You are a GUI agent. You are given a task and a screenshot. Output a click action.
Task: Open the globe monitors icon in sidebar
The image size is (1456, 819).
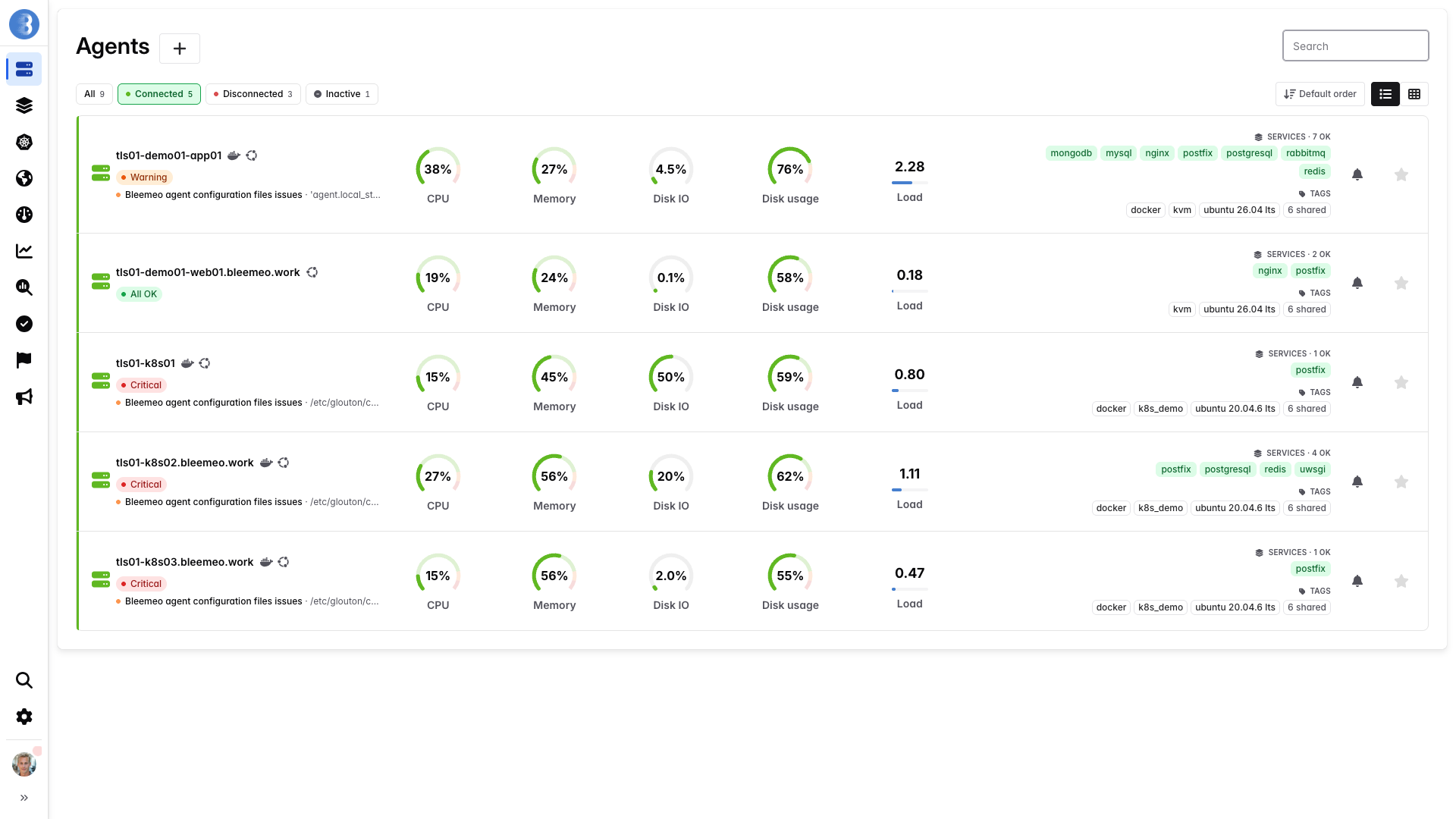pos(24,178)
